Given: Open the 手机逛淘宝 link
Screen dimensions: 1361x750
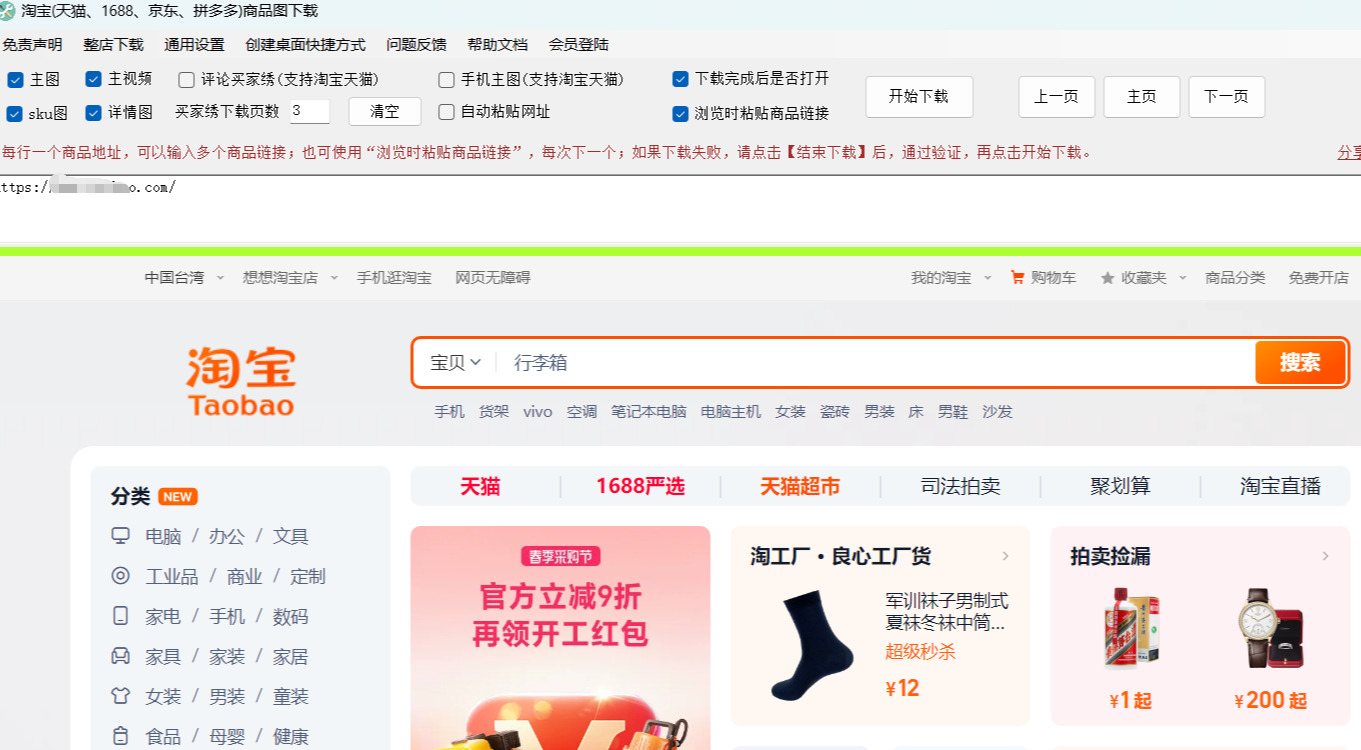Looking at the screenshot, I should tap(394, 277).
